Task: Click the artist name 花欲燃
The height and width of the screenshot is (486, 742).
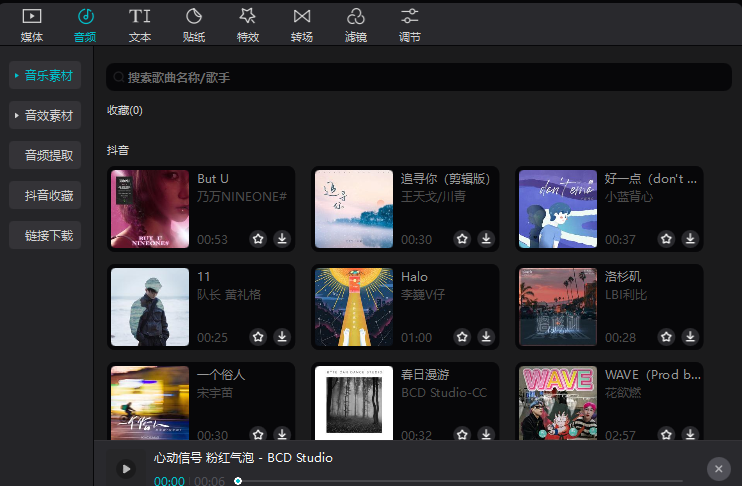Action: 623,393
